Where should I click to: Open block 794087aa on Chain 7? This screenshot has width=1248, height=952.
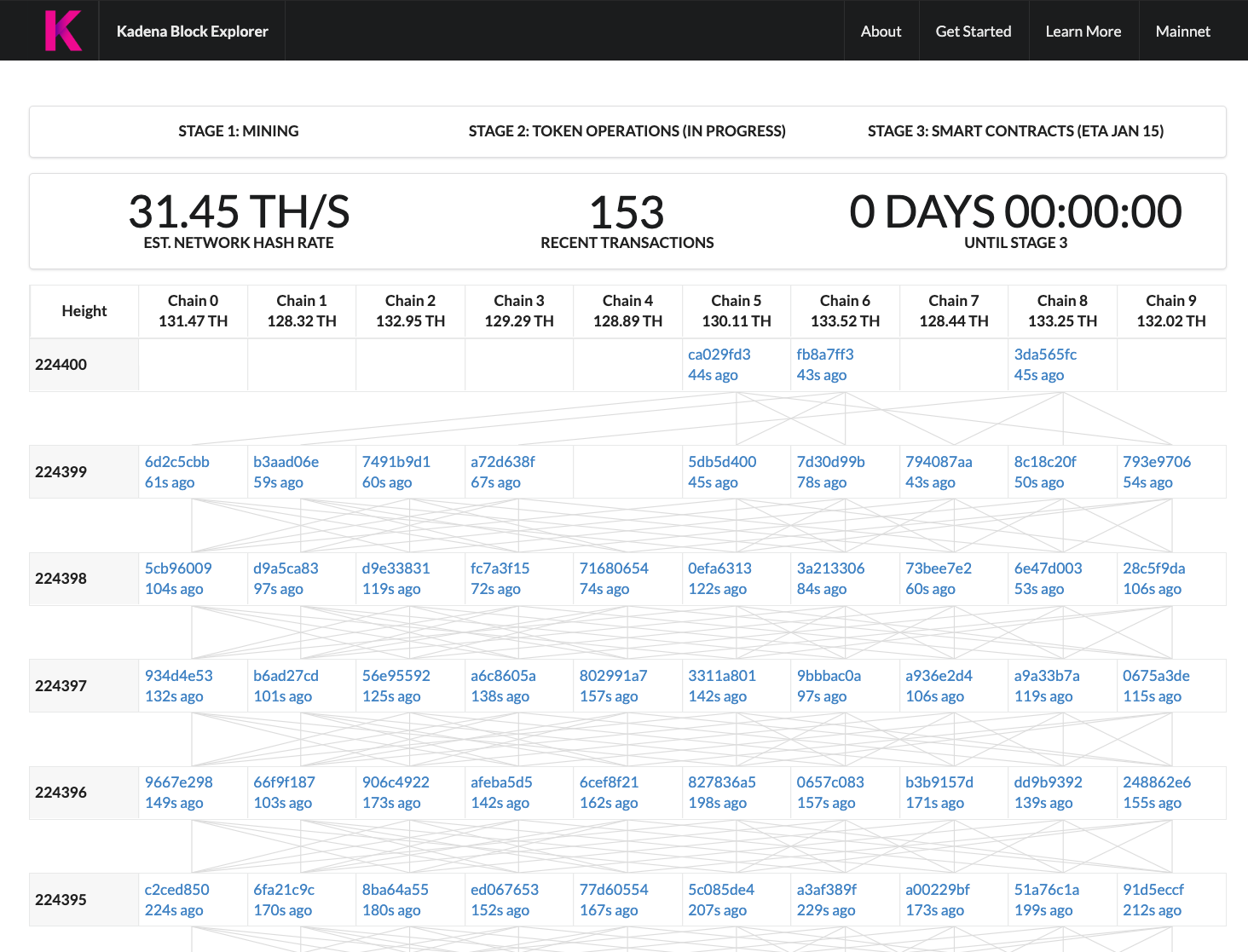(939, 462)
